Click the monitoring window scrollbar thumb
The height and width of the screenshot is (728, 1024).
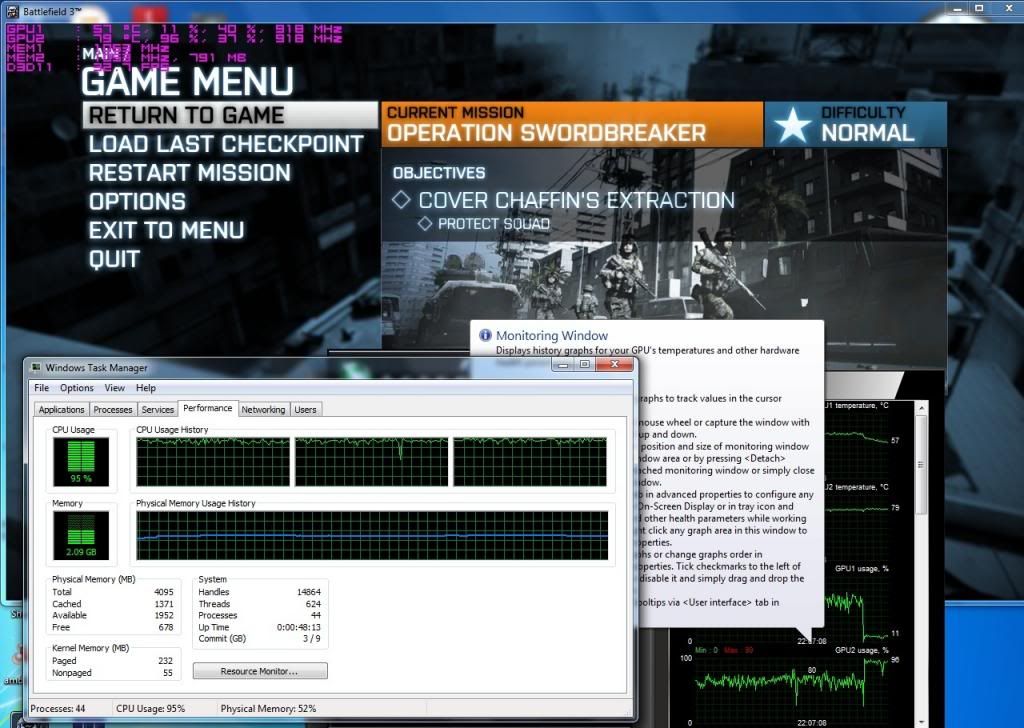point(921,465)
